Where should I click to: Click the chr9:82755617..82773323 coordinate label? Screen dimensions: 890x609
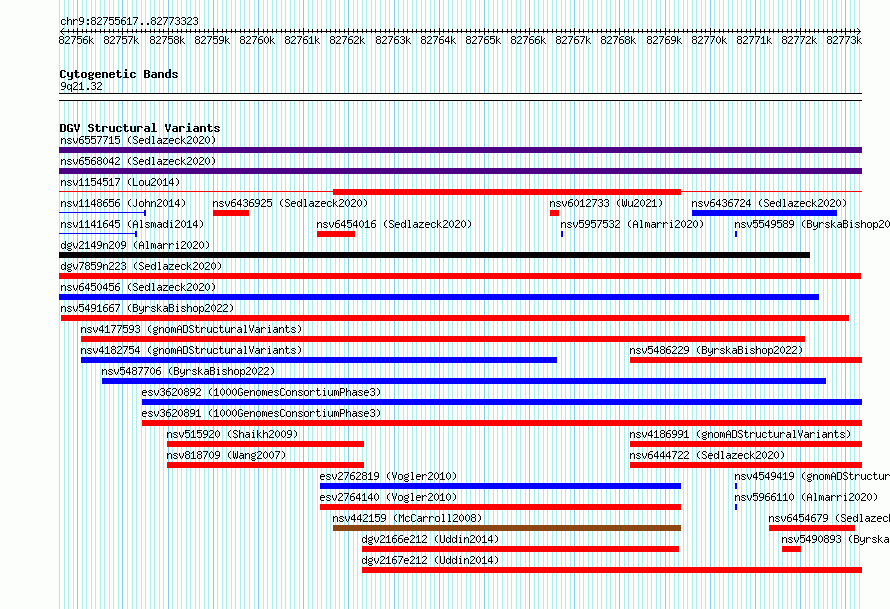[129, 21]
